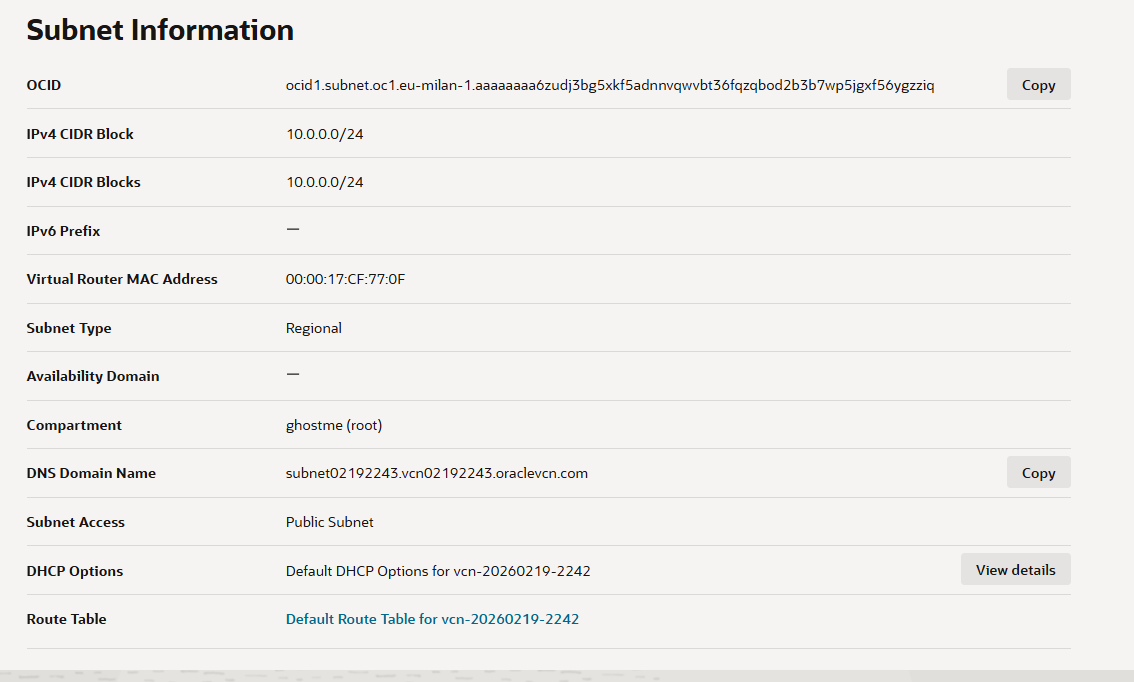Click the Subnet Access label
Screen dimensions: 1134x682
[75, 522]
